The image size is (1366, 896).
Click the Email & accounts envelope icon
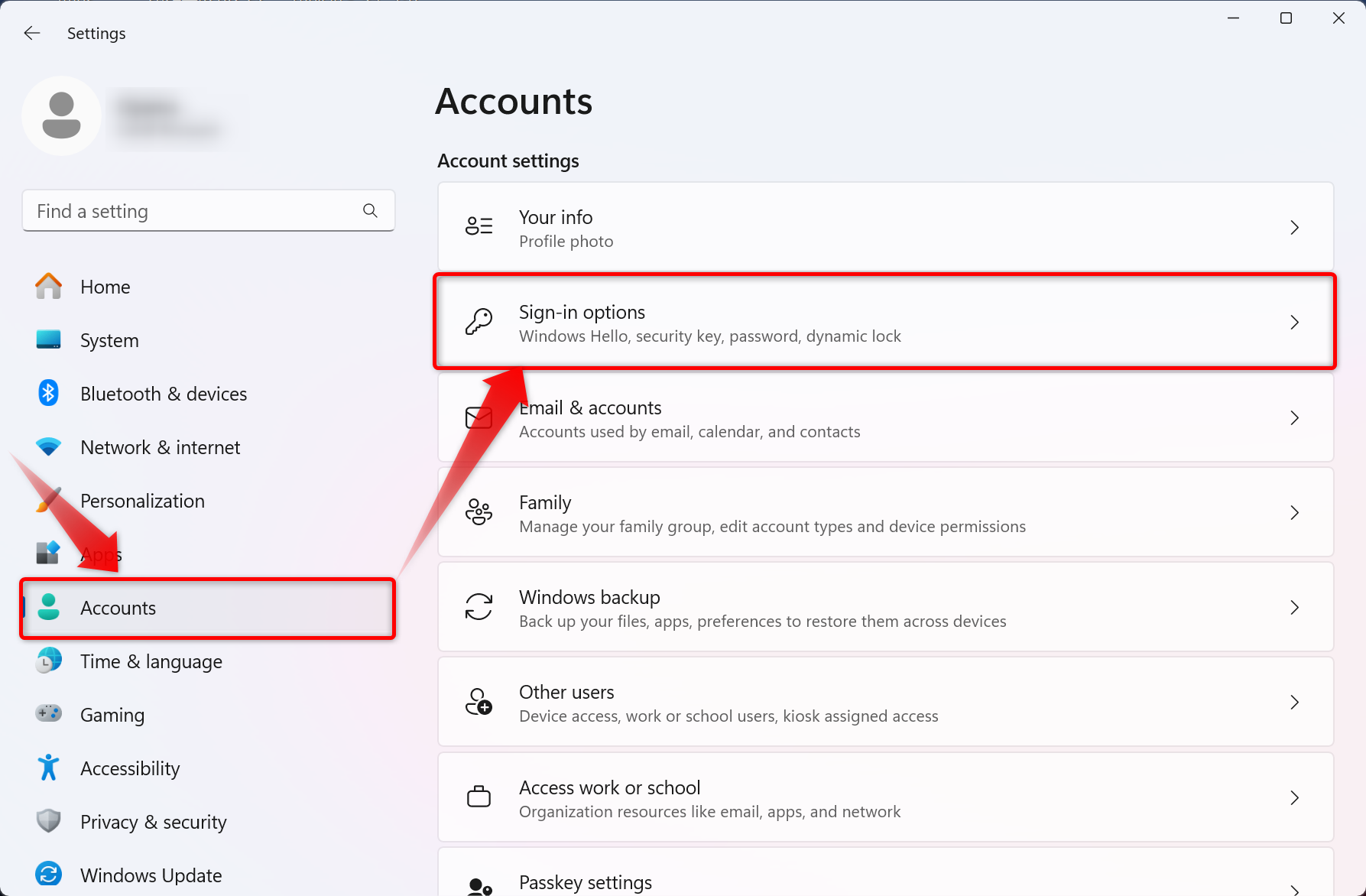point(479,417)
